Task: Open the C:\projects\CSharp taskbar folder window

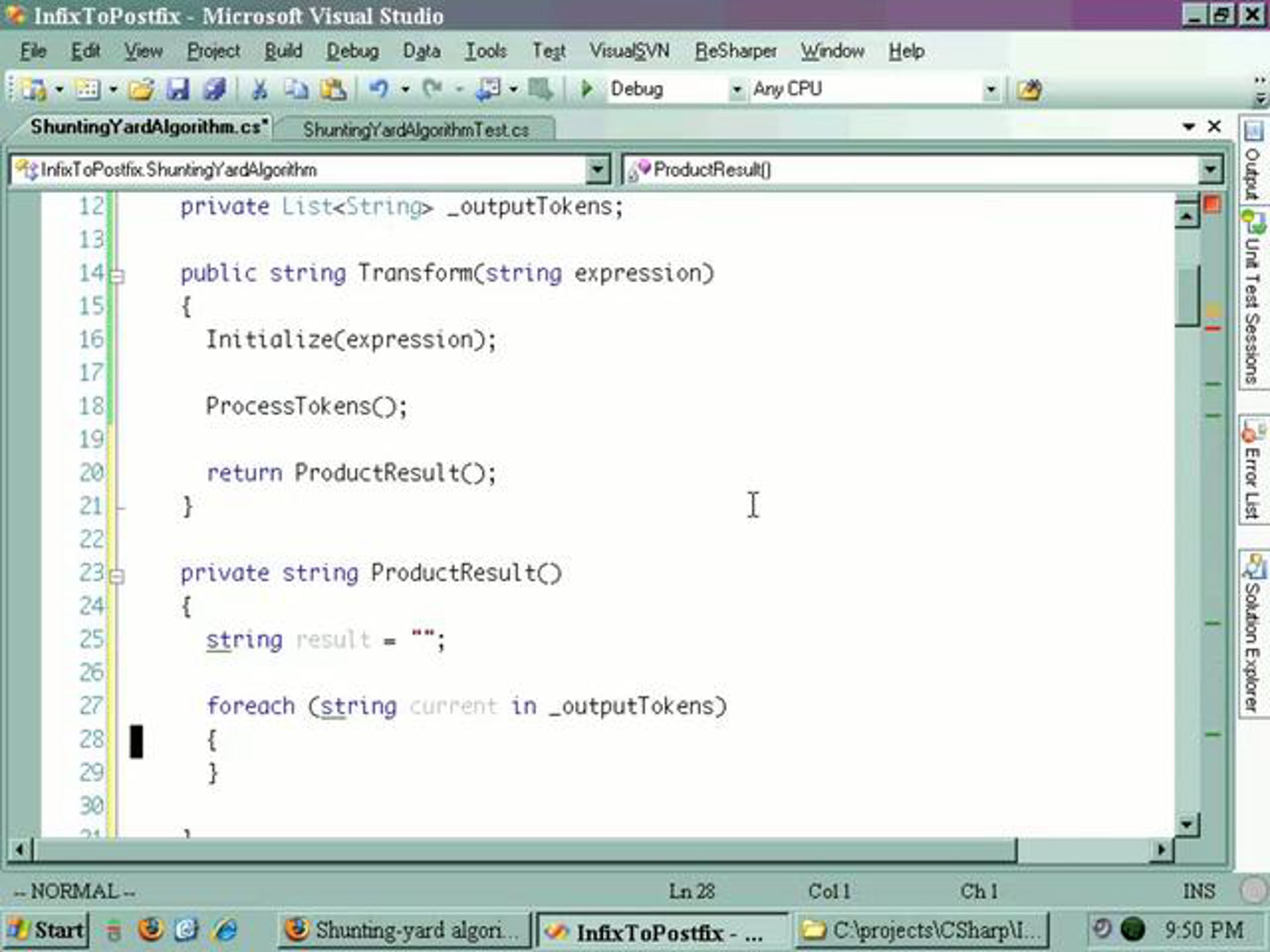Action: 922,930
